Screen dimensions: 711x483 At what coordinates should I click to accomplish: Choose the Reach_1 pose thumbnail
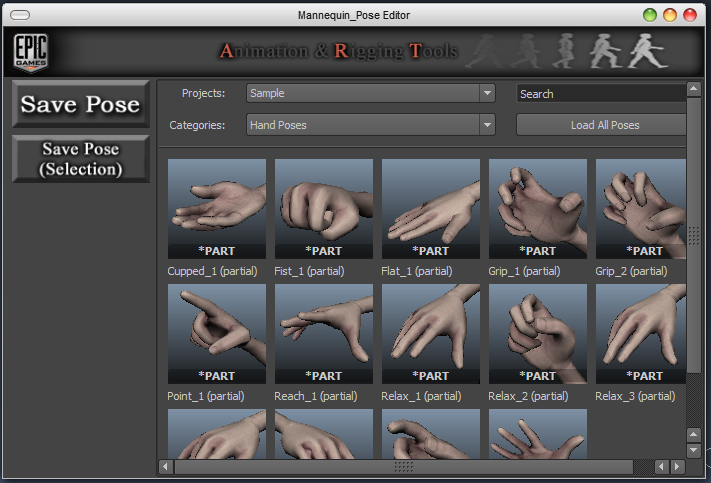tap(324, 334)
